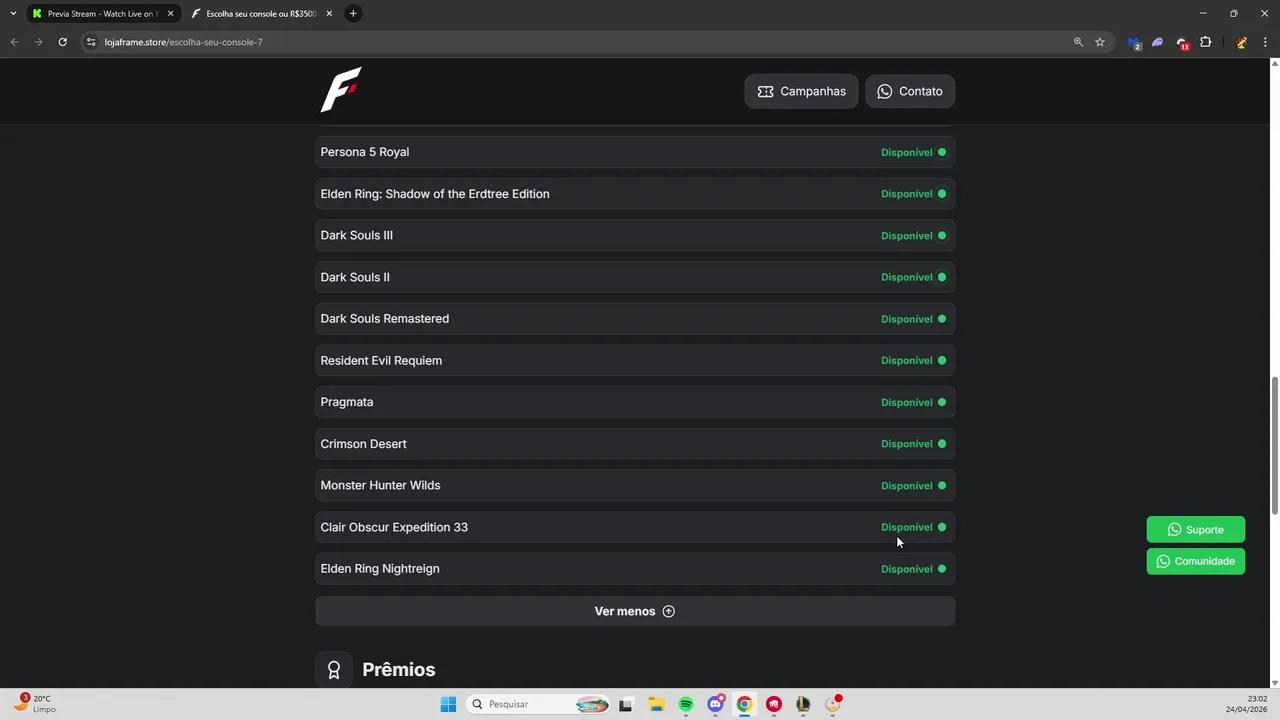
Task: Close the Escolha seu console tab
Action: pos(329,14)
